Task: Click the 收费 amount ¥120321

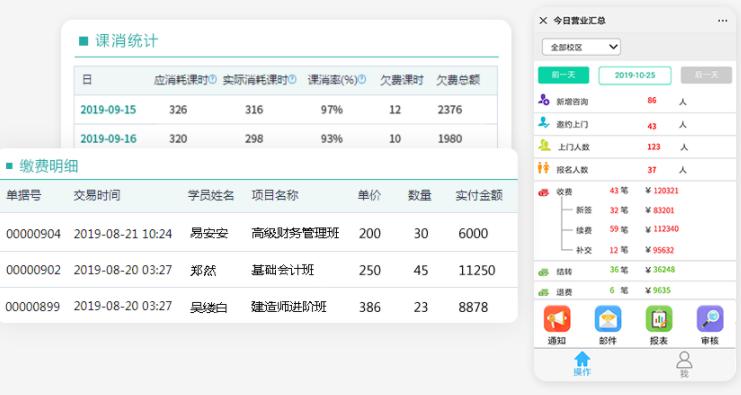Action: [x=662, y=191]
